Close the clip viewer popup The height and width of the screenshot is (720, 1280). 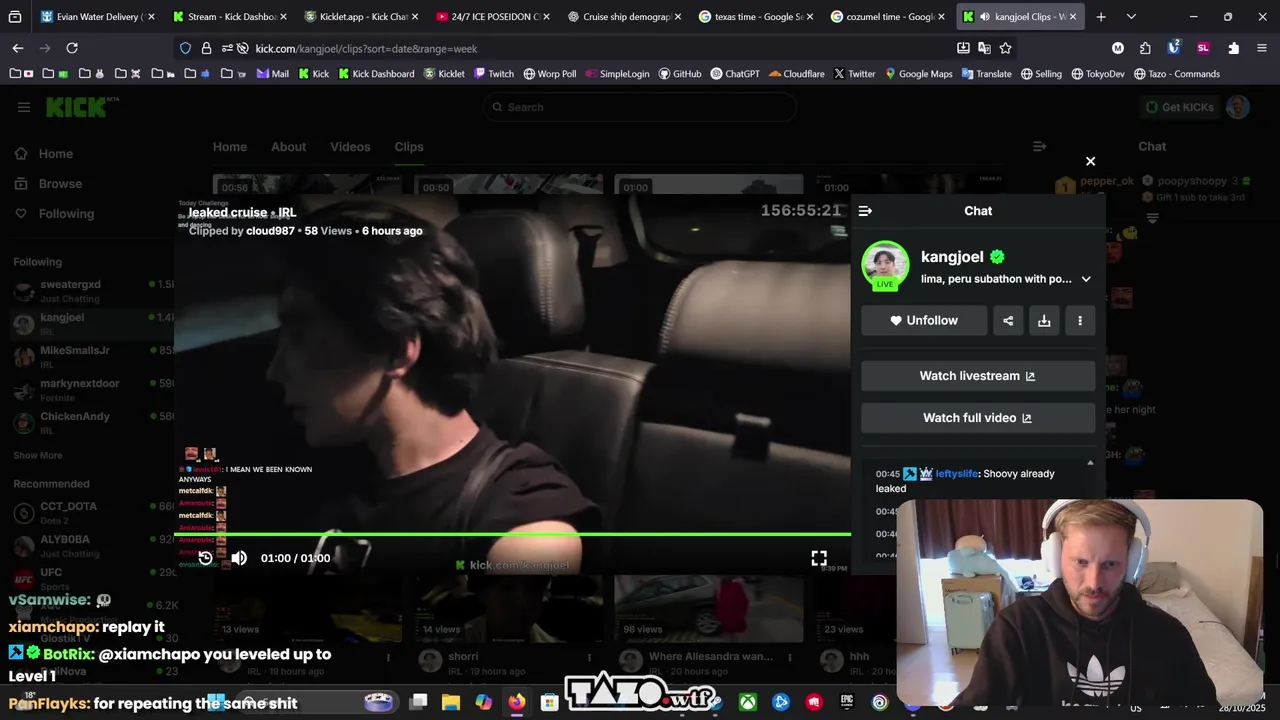pos(1090,161)
